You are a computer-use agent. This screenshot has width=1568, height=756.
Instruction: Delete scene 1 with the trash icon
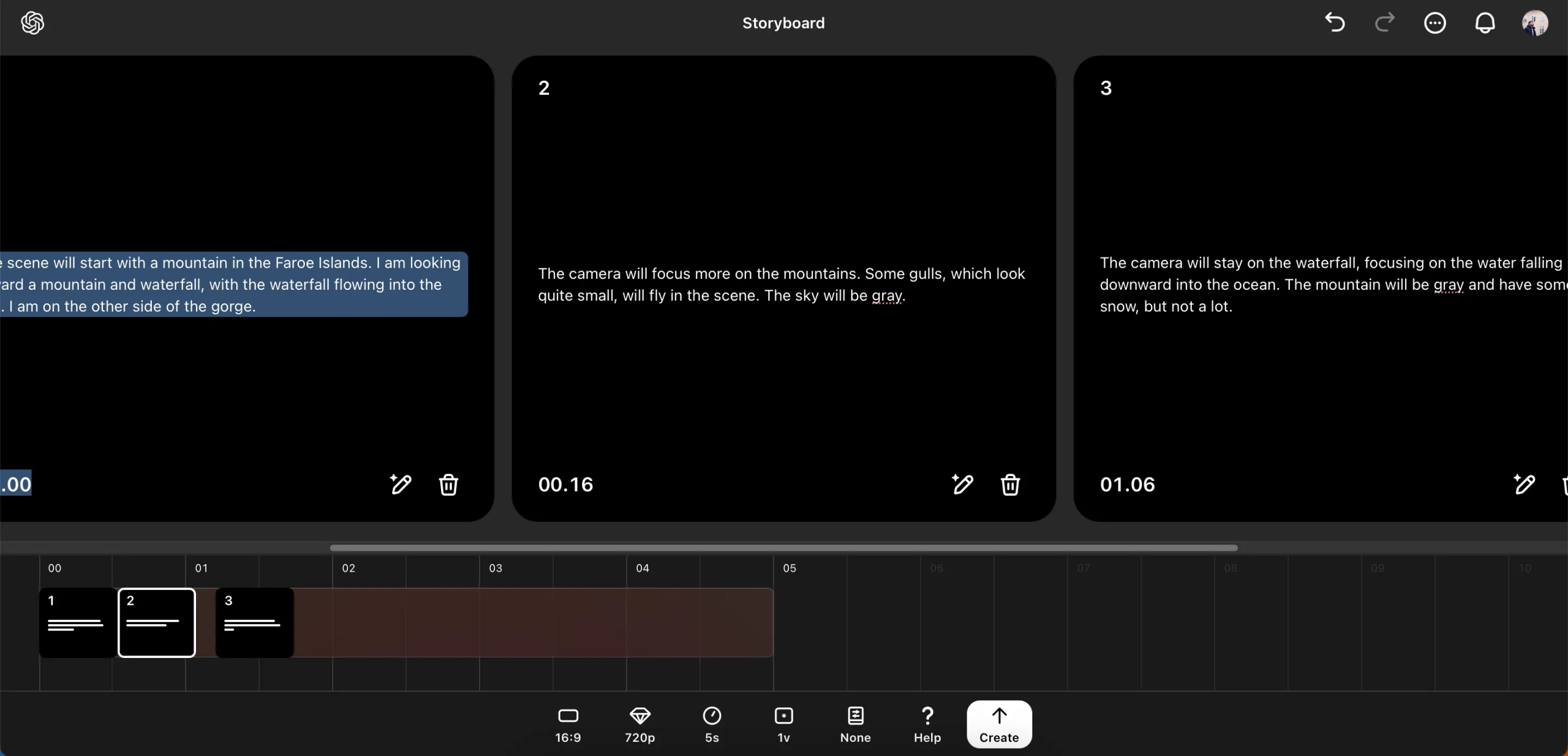pos(449,484)
